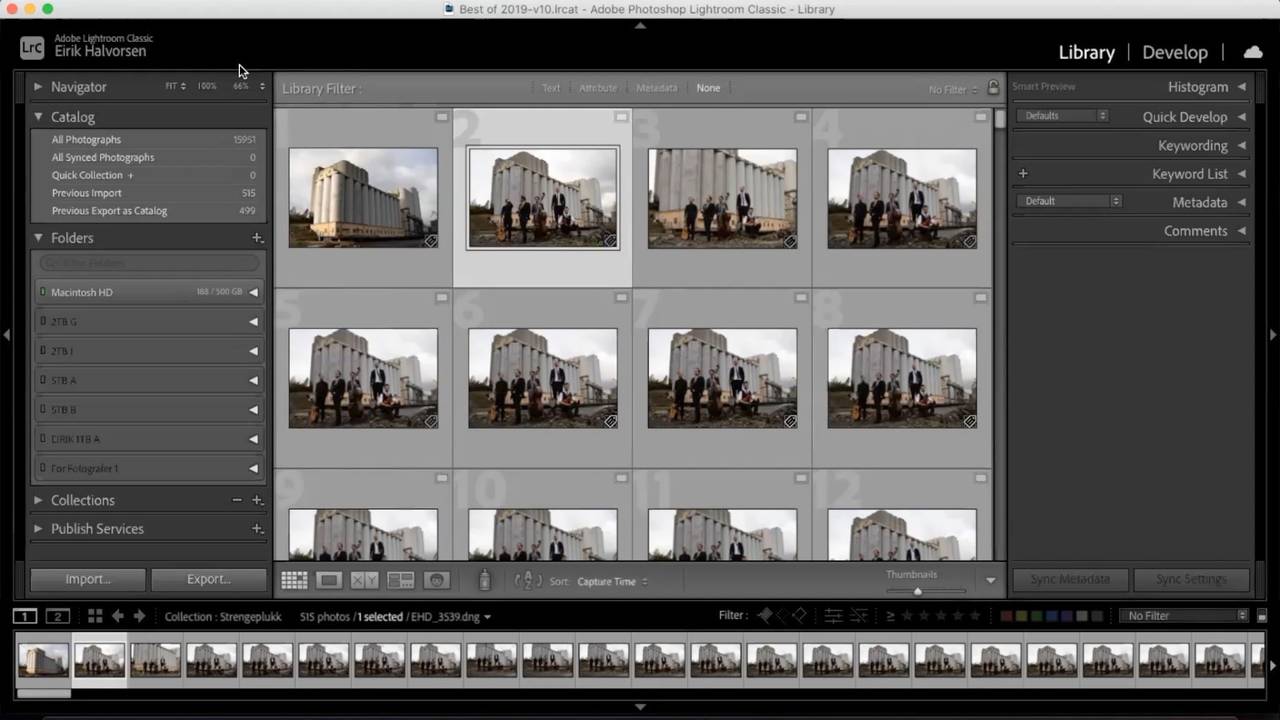Filter by green color label
The width and height of the screenshot is (1280, 720).
(x=1037, y=616)
